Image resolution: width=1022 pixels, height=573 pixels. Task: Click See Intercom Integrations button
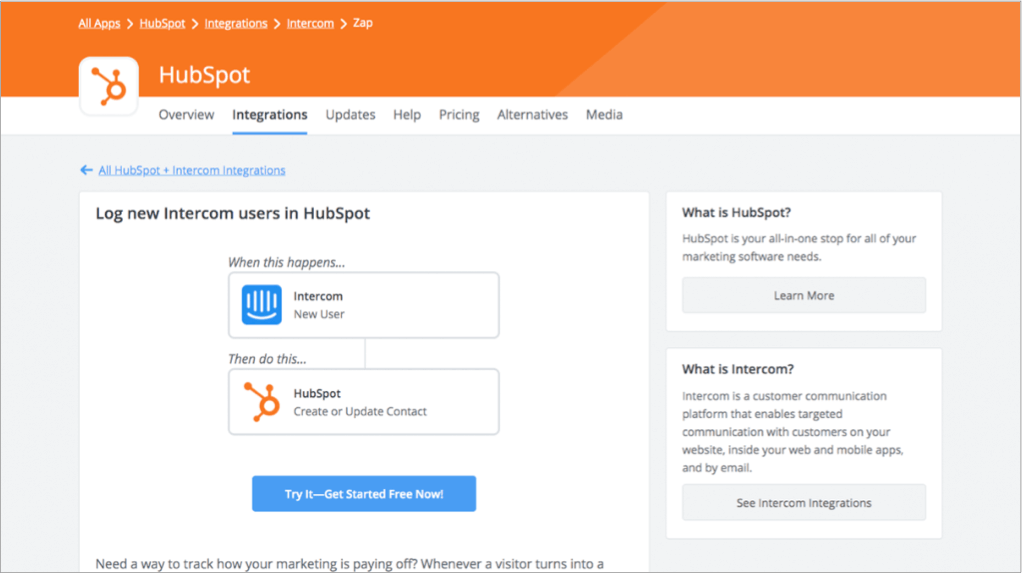click(x=804, y=503)
